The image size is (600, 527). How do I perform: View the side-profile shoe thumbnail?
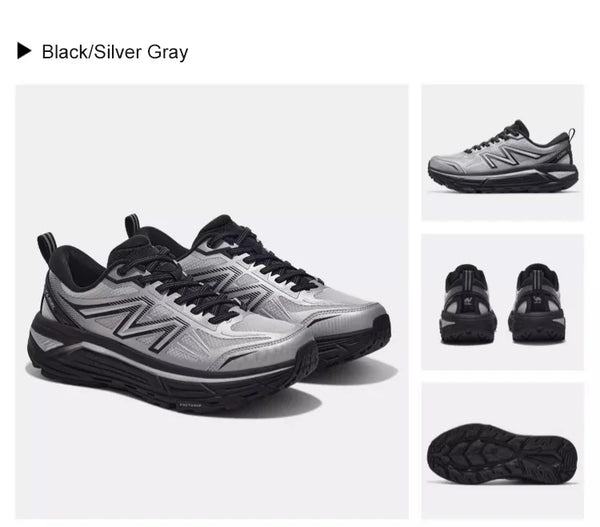[x=503, y=152]
